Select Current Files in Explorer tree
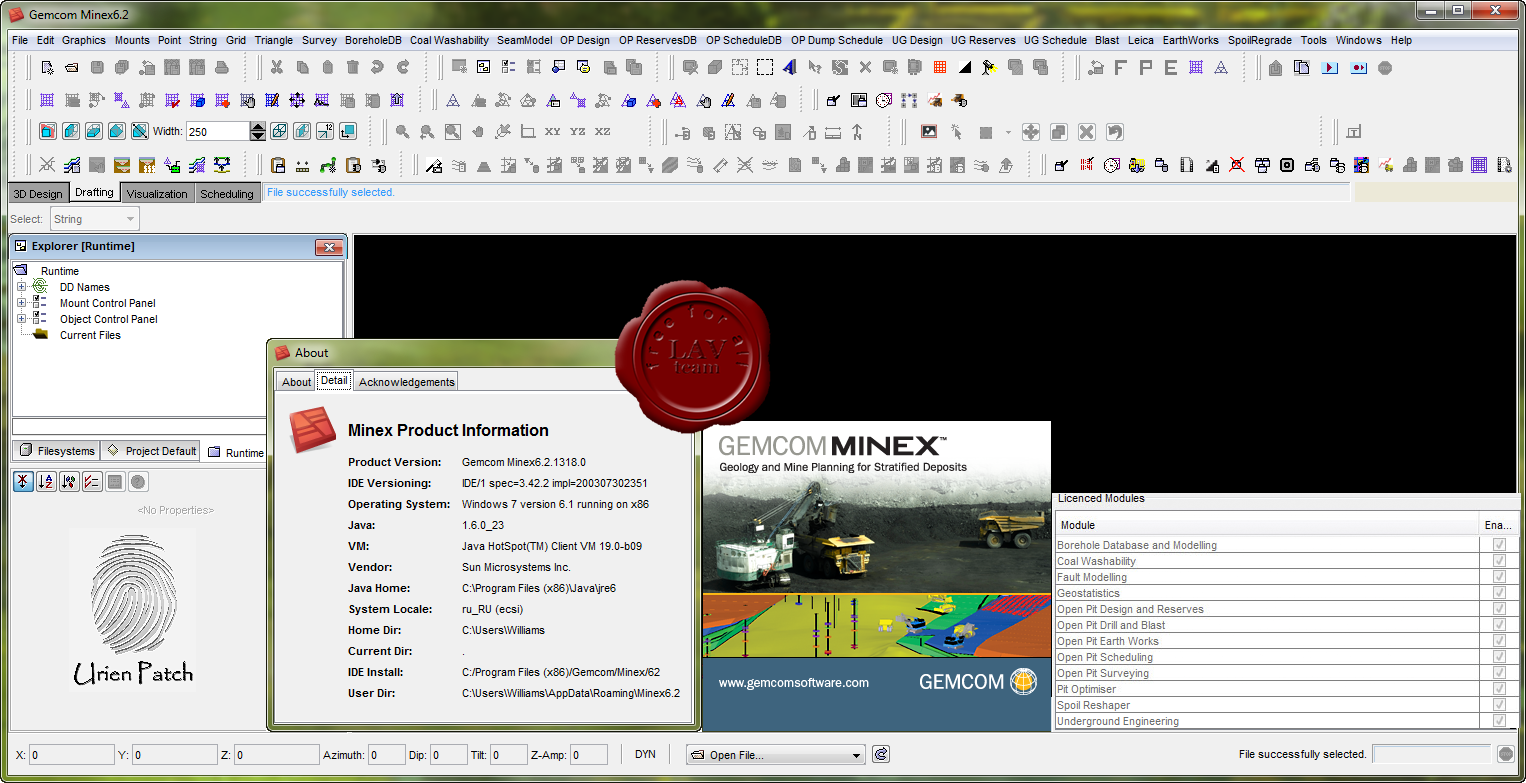The height and width of the screenshot is (783, 1526). [90, 335]
